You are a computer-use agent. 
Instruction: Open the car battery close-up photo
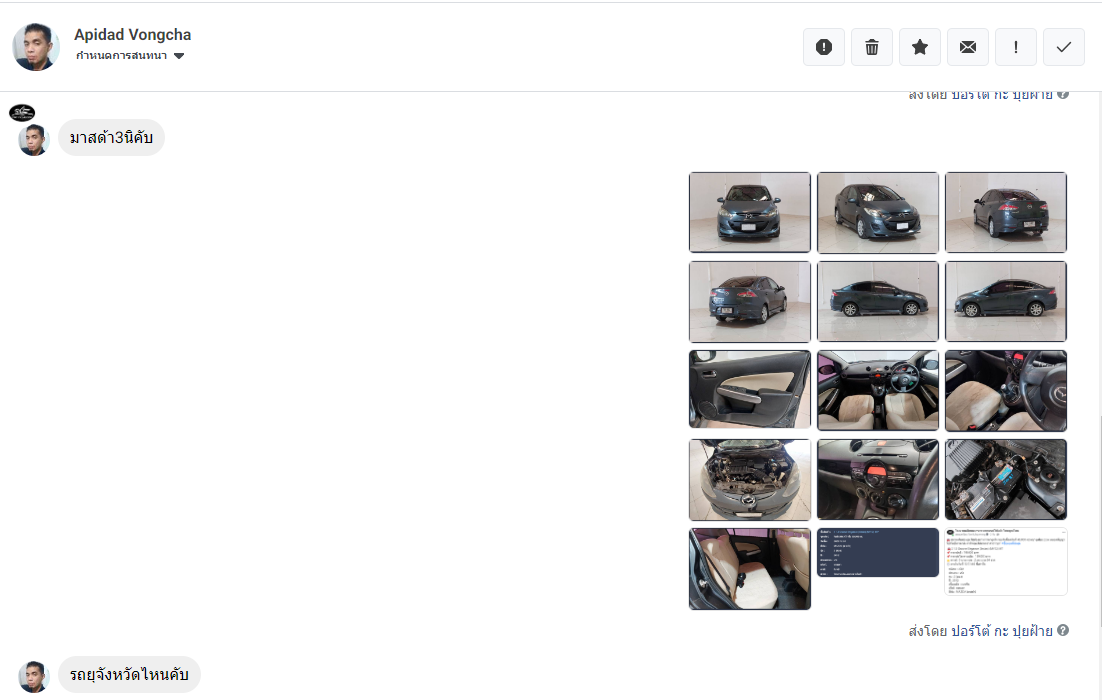[x=1006, y=479]
